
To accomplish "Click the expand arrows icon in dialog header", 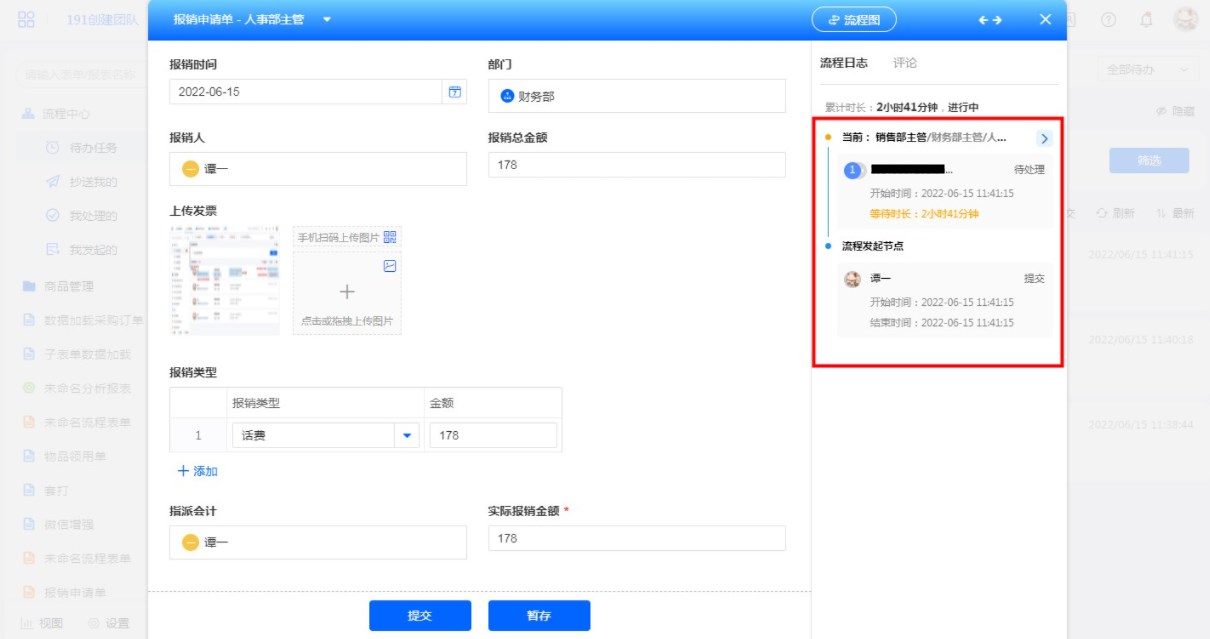I will tap(990, 20).
